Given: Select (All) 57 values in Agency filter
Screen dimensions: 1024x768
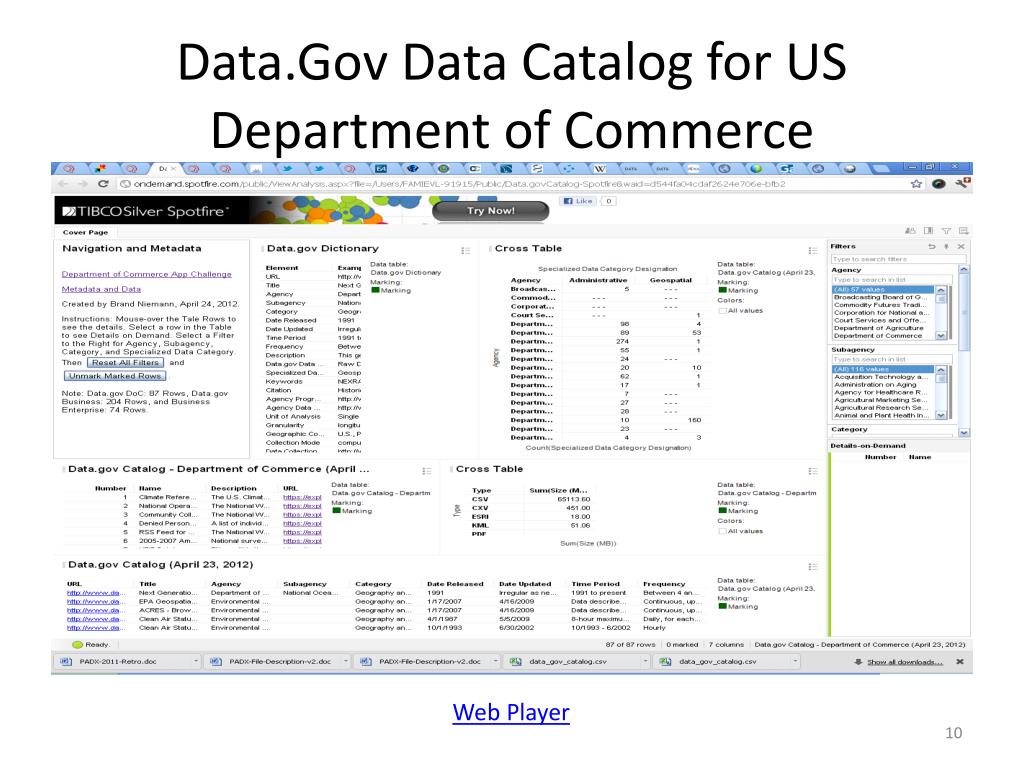Looking at the screenshot, I should point(884,289).
